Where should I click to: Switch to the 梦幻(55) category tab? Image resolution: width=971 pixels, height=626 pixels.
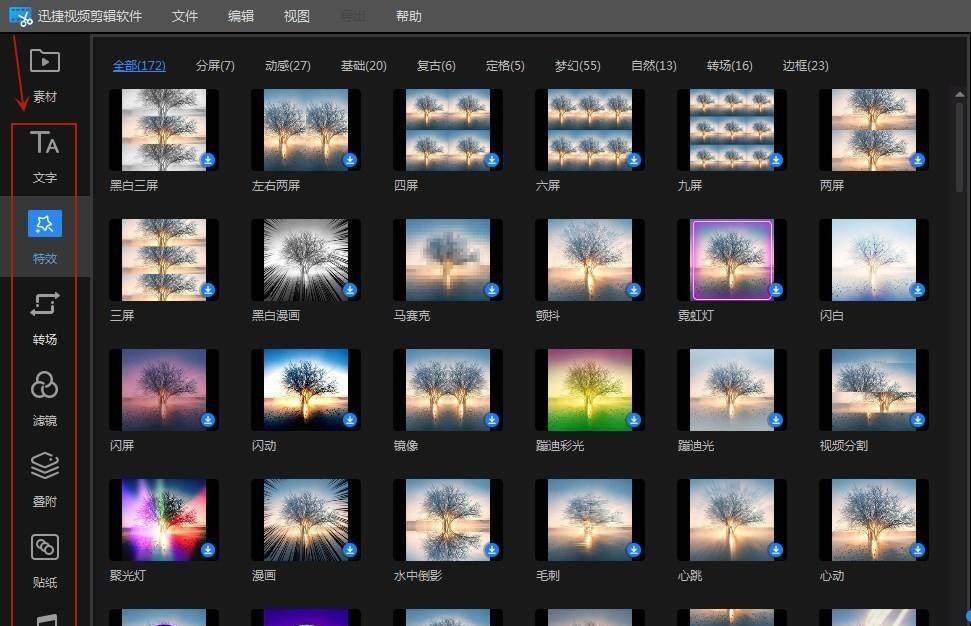(578, 66)
